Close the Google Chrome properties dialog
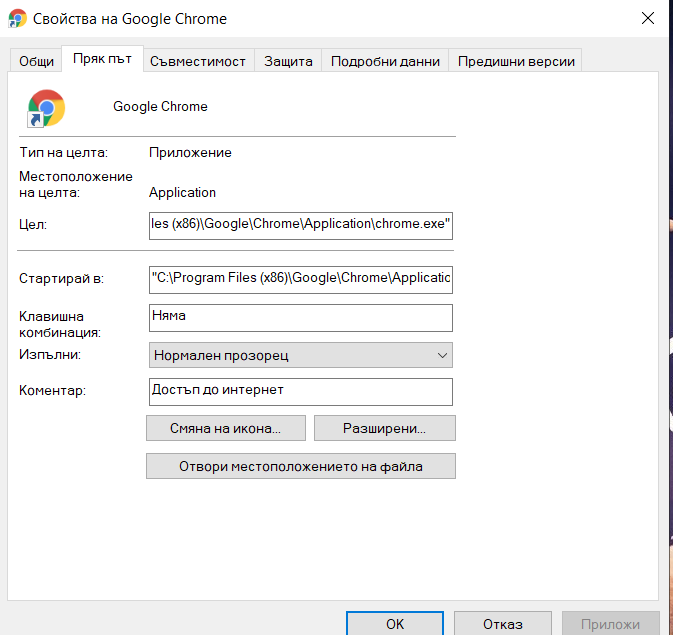Viewport: 673px width, 635px height. coord(648,18)
